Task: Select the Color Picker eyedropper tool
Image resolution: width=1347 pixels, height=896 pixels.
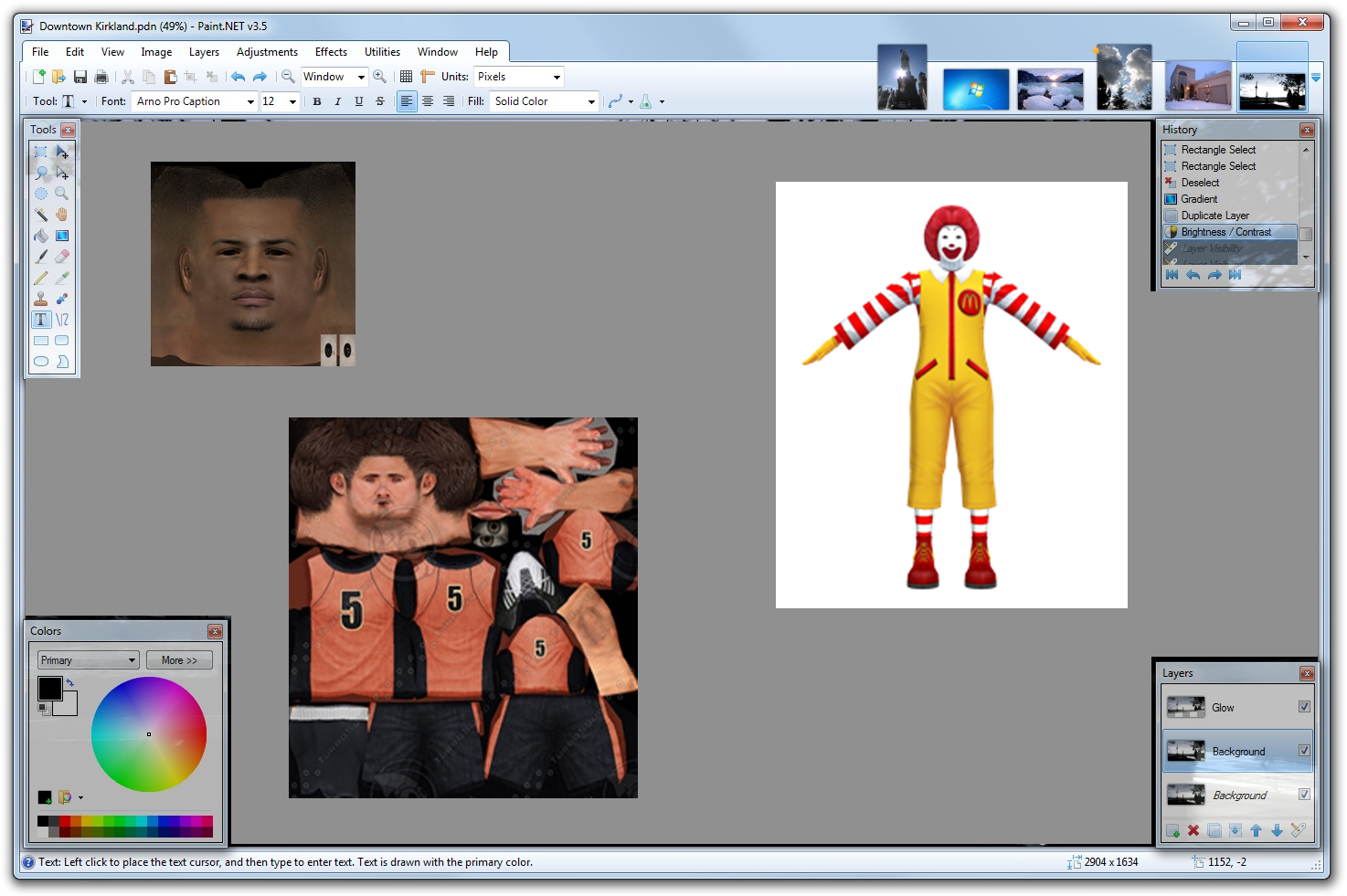Action: (x=62, y=278)
